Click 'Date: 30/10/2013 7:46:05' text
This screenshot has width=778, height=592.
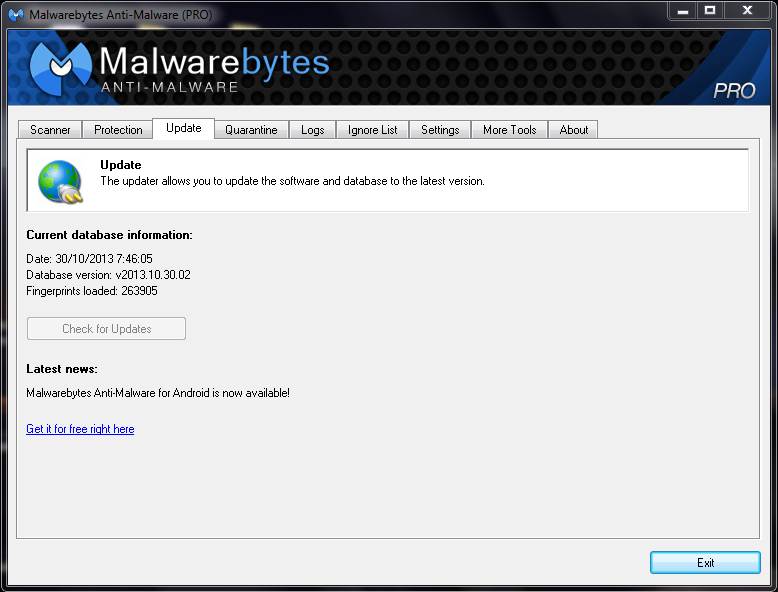[x=89, y=259]
